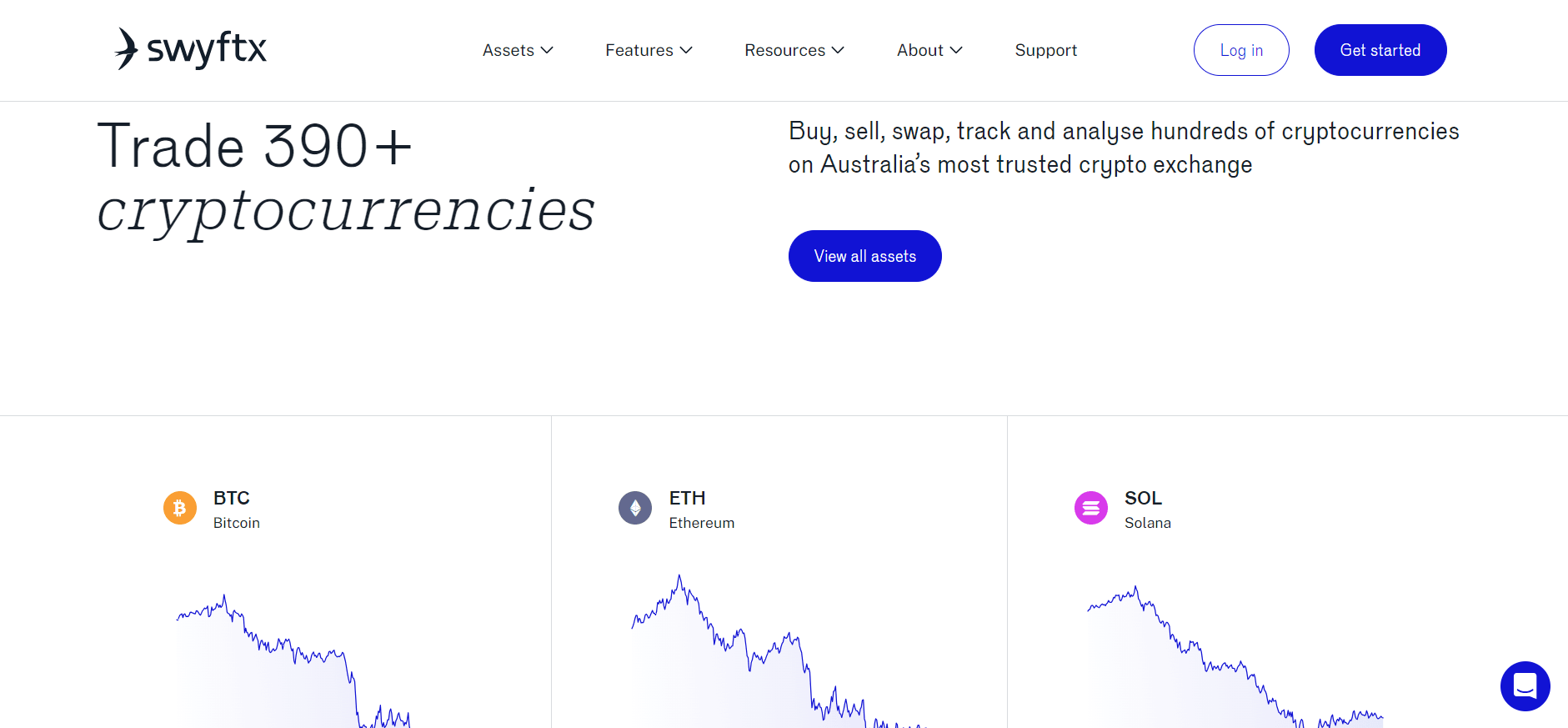Expand the Resources dropdown menu
The height and width of the screenshot is (728, 1568).
click(794, 50)
